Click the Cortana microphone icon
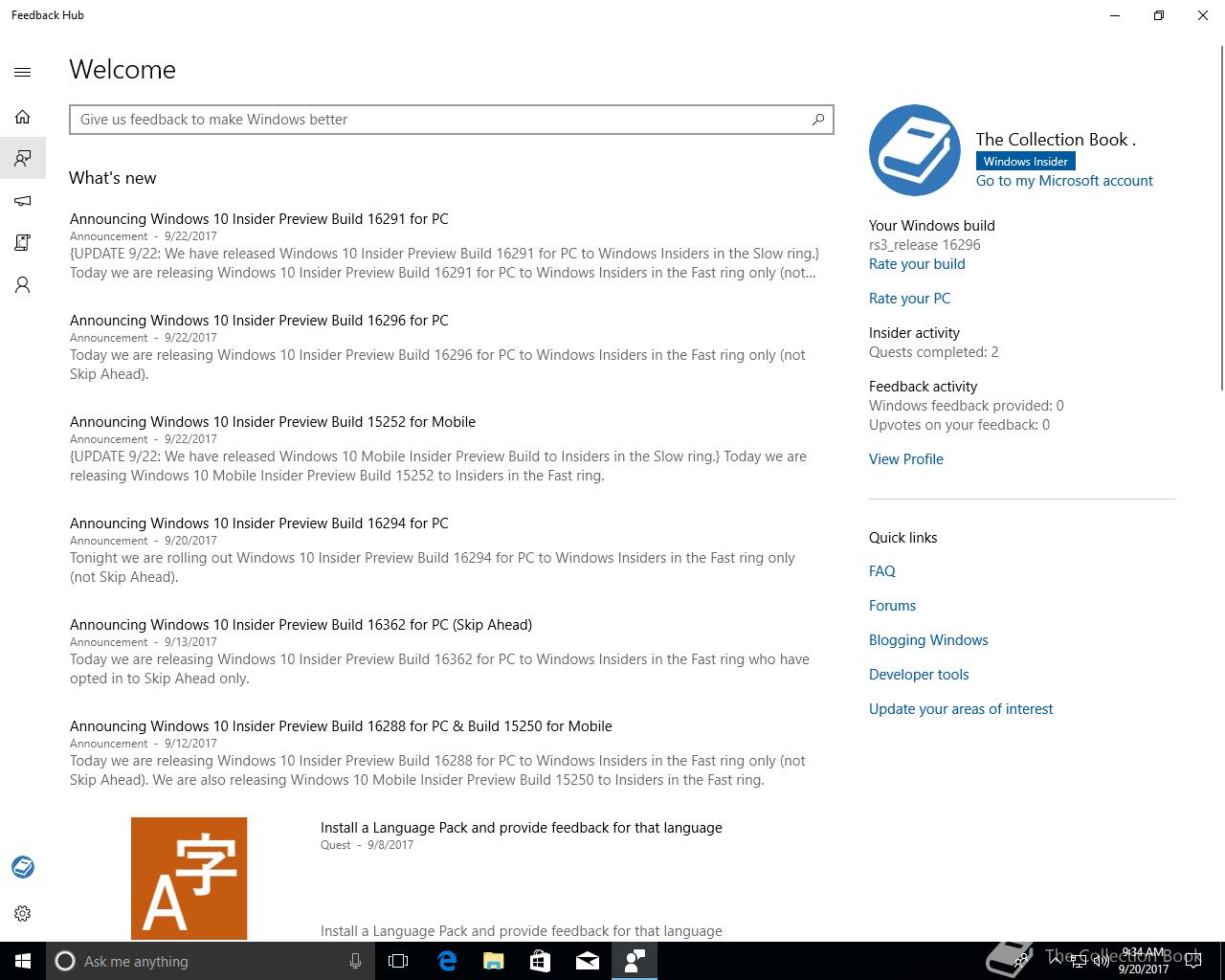 [355, 961]
